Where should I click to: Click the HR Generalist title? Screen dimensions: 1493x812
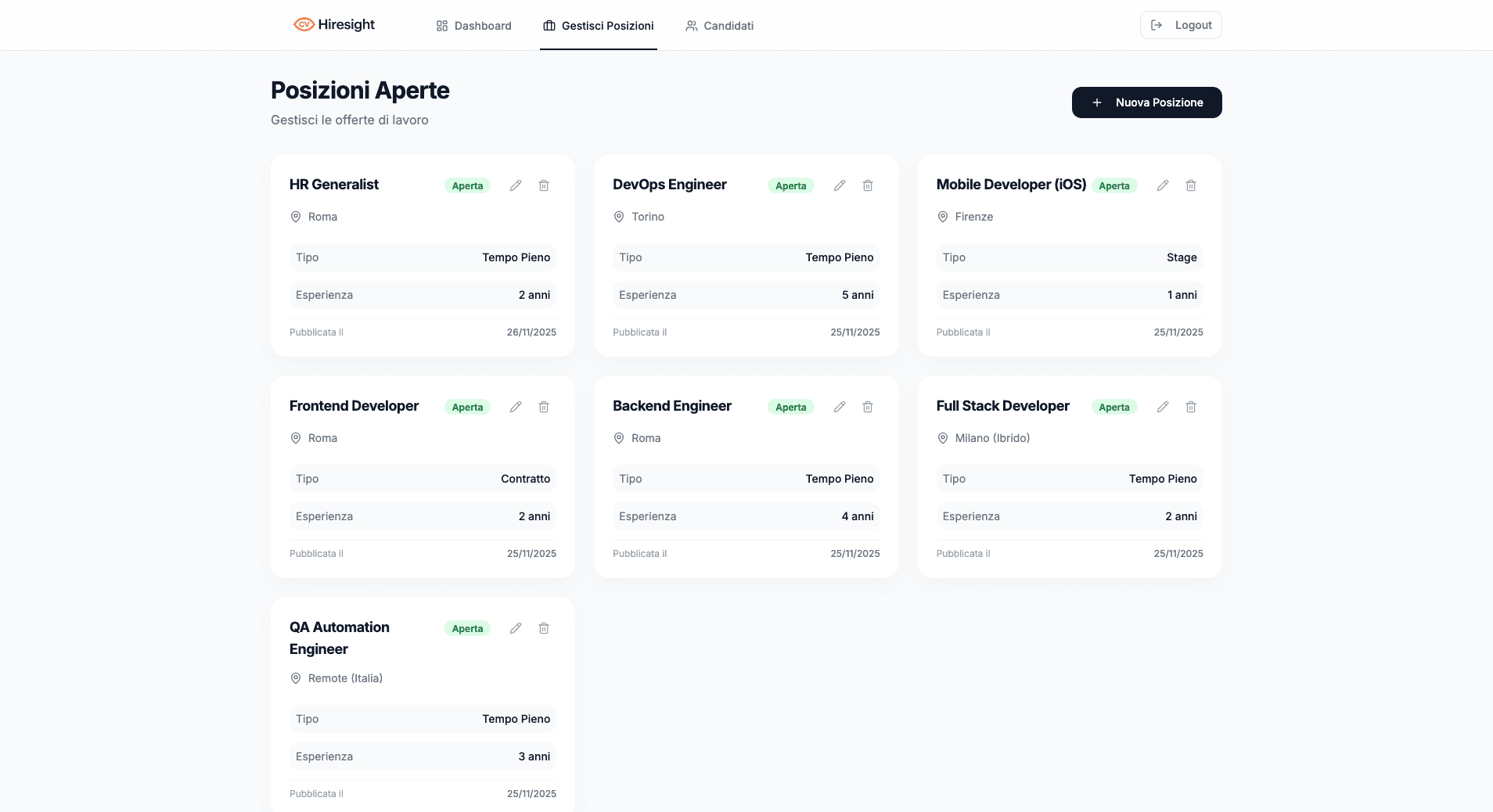tap(334, 185)
